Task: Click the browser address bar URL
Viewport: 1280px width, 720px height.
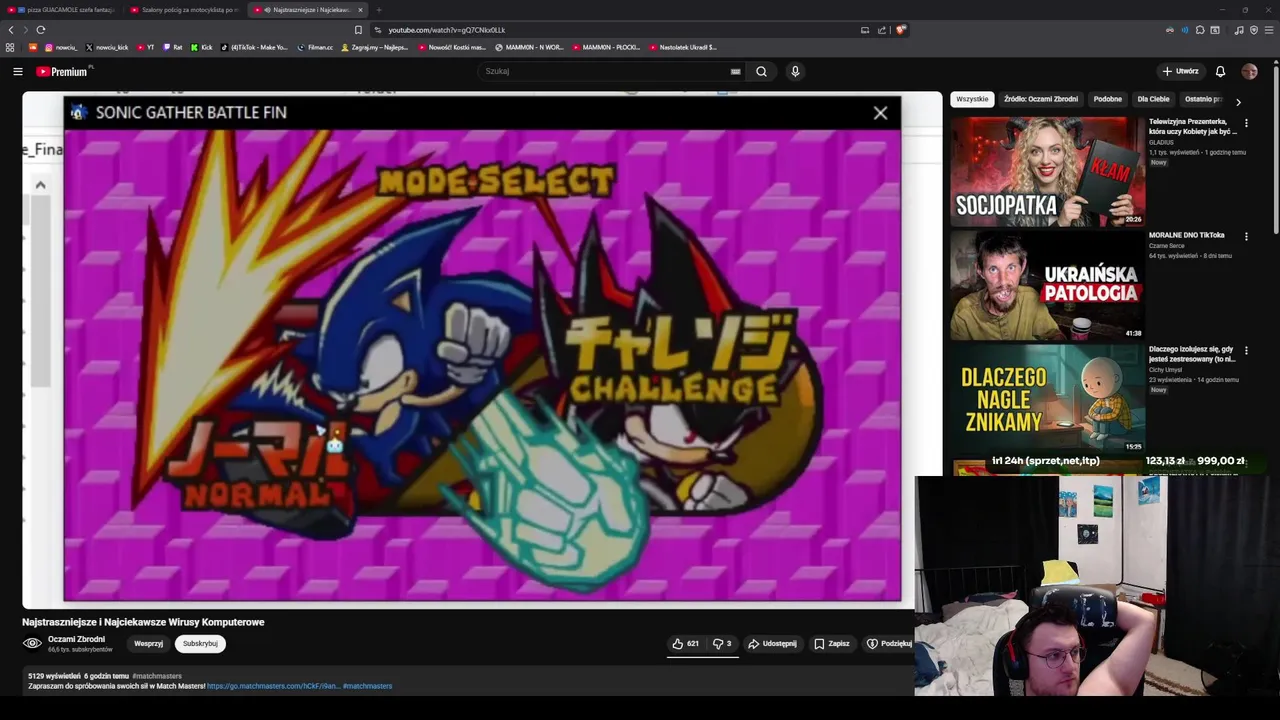Action: tap(446, 30)
